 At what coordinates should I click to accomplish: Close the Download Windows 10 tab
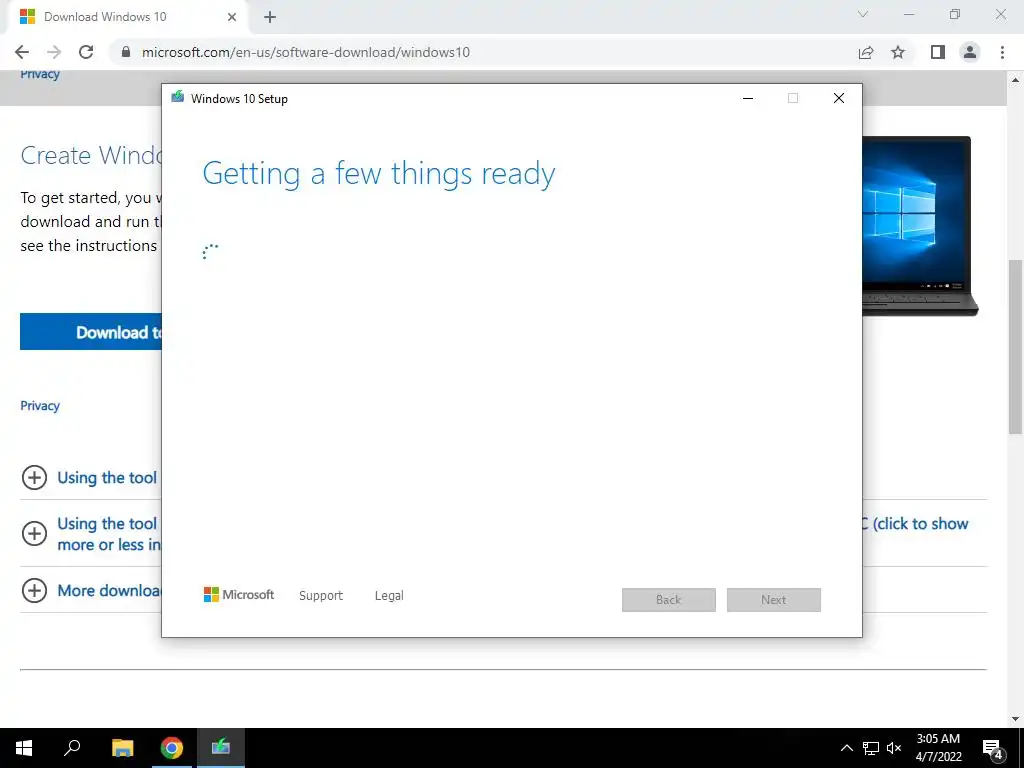[x=232, y=17]
